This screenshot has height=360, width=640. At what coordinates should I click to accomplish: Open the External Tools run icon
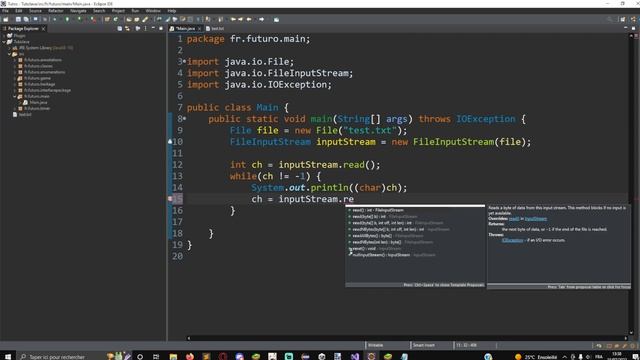[93, 19]
